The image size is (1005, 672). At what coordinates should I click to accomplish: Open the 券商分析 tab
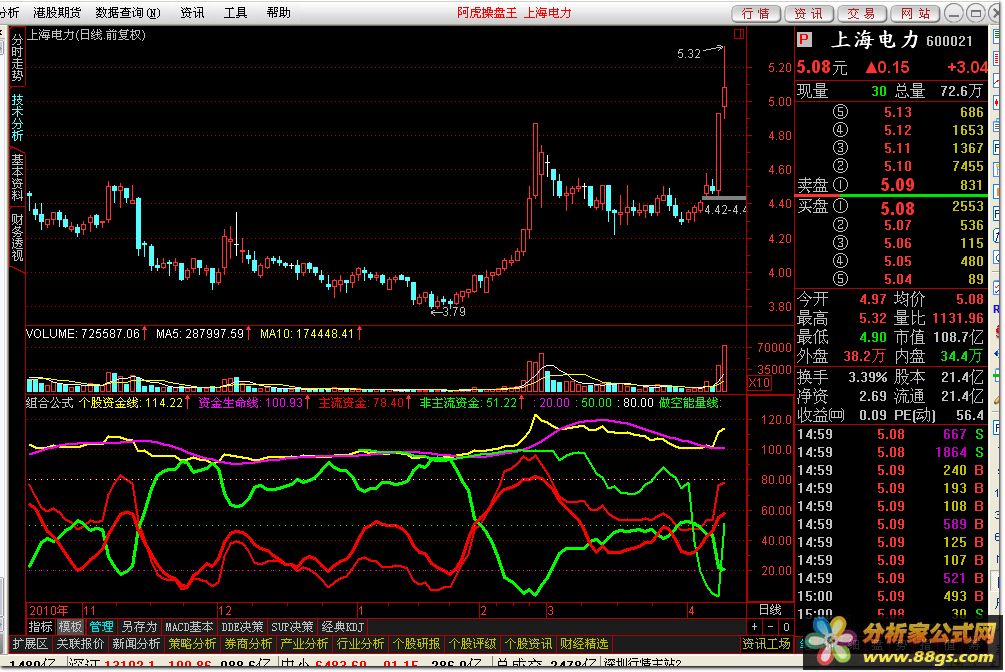tap(248, 644)
